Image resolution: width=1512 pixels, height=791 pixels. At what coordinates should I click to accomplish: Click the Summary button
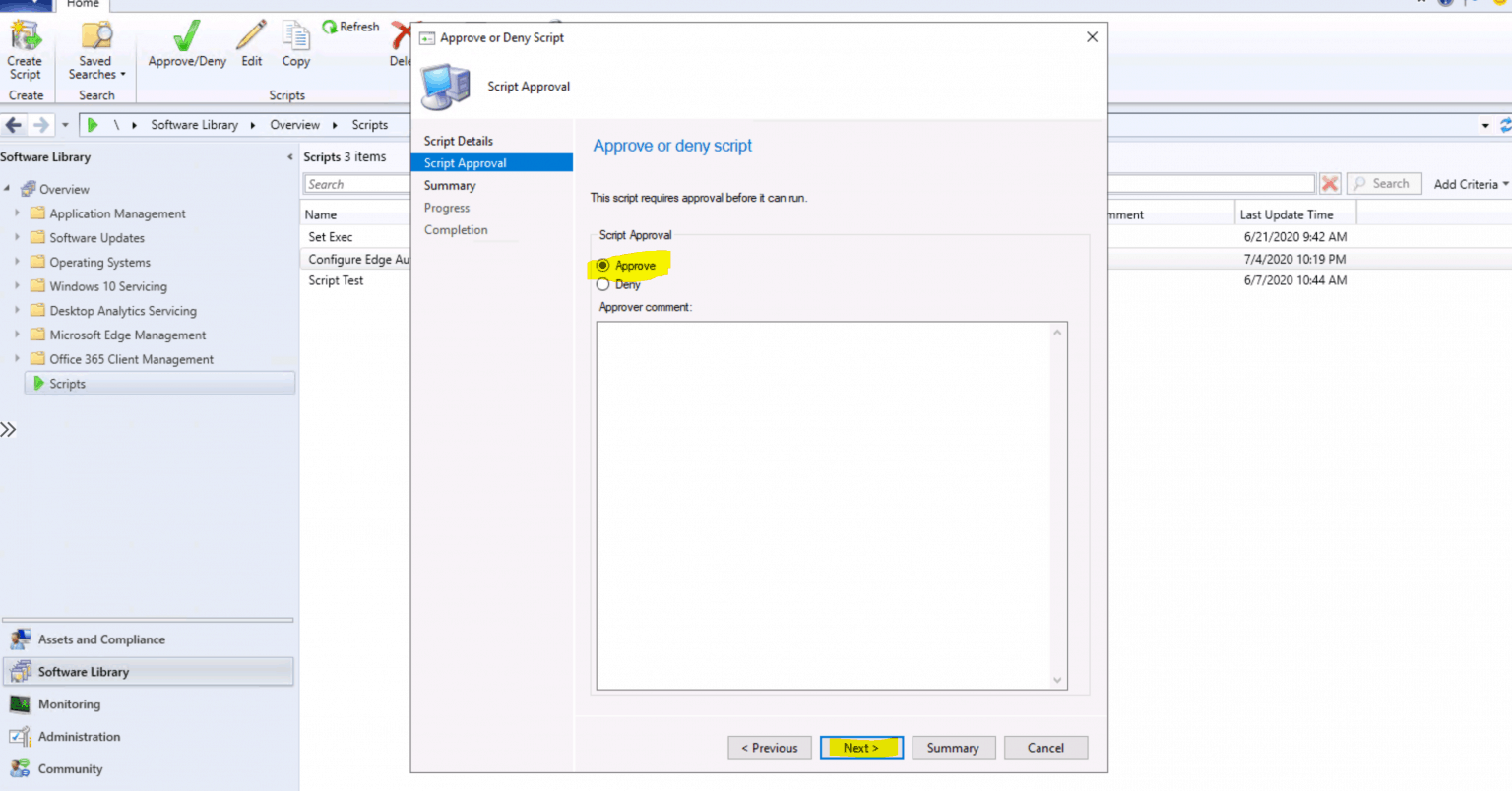[952, 748]
